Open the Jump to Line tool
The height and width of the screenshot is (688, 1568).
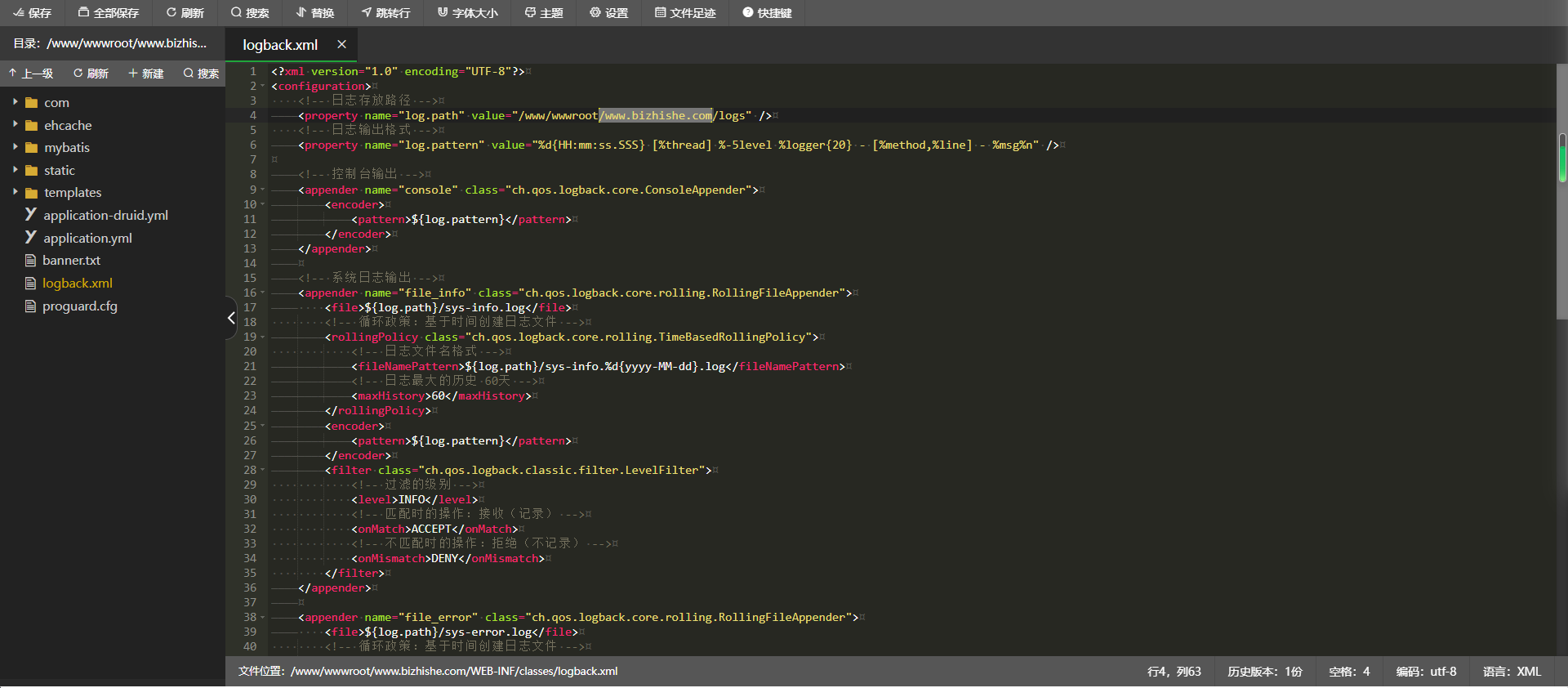click(386, 13)
